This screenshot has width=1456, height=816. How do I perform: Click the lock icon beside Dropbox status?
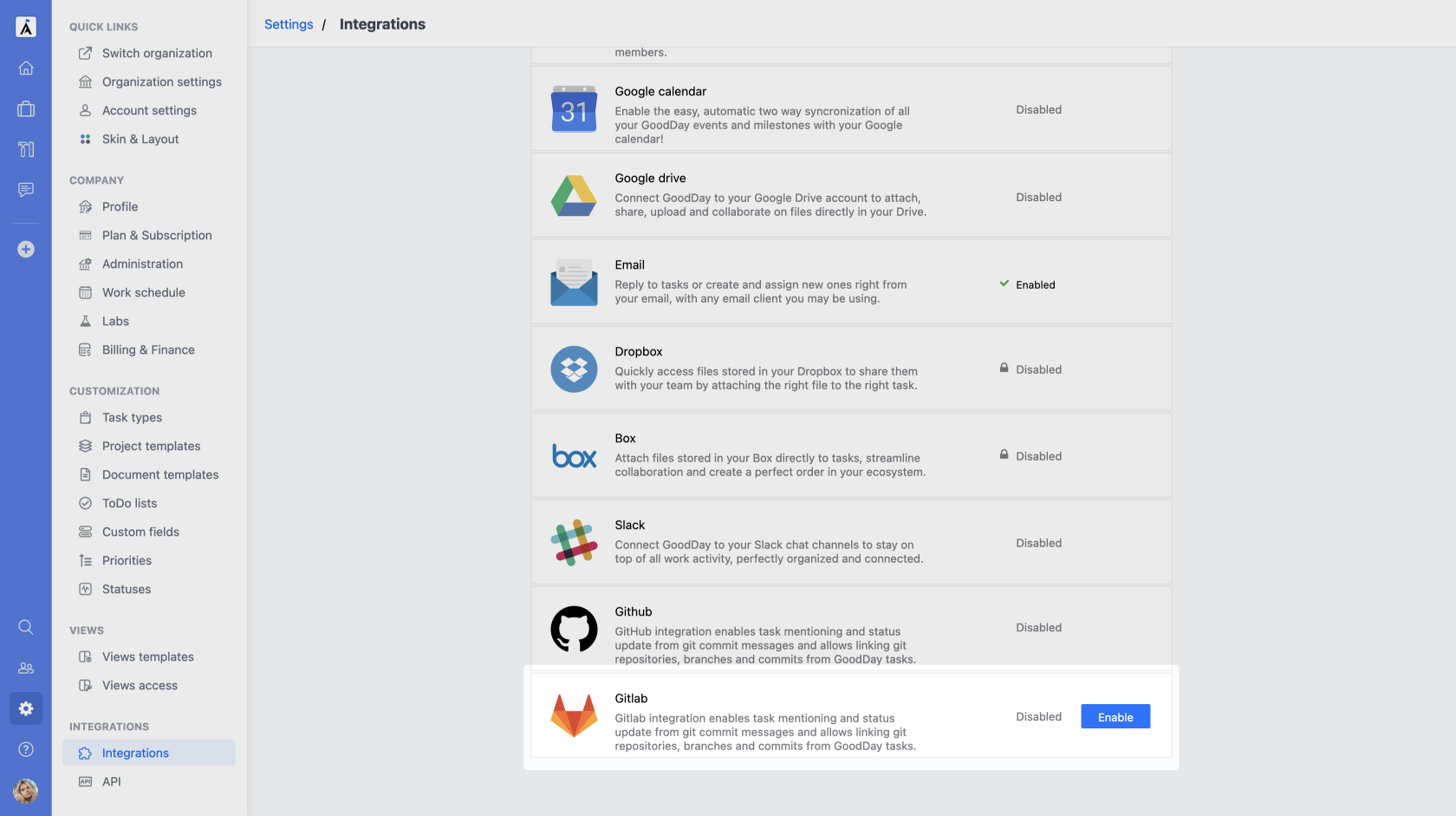point(1004,369)
